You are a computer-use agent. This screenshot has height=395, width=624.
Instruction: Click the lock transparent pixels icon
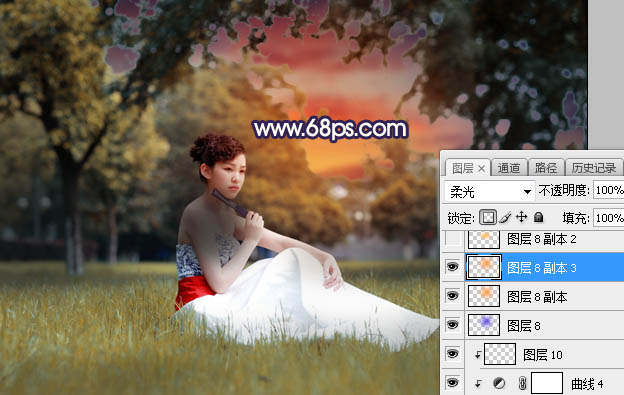pyautogui.click(x=488, y=218)
